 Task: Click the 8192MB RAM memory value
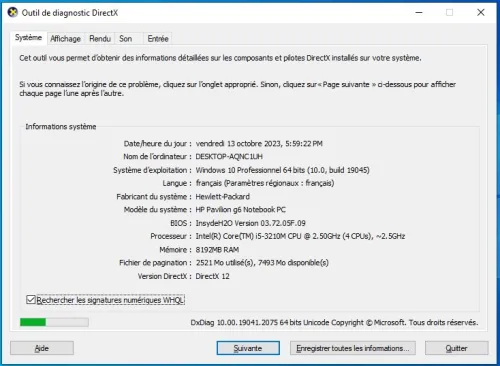217,250
